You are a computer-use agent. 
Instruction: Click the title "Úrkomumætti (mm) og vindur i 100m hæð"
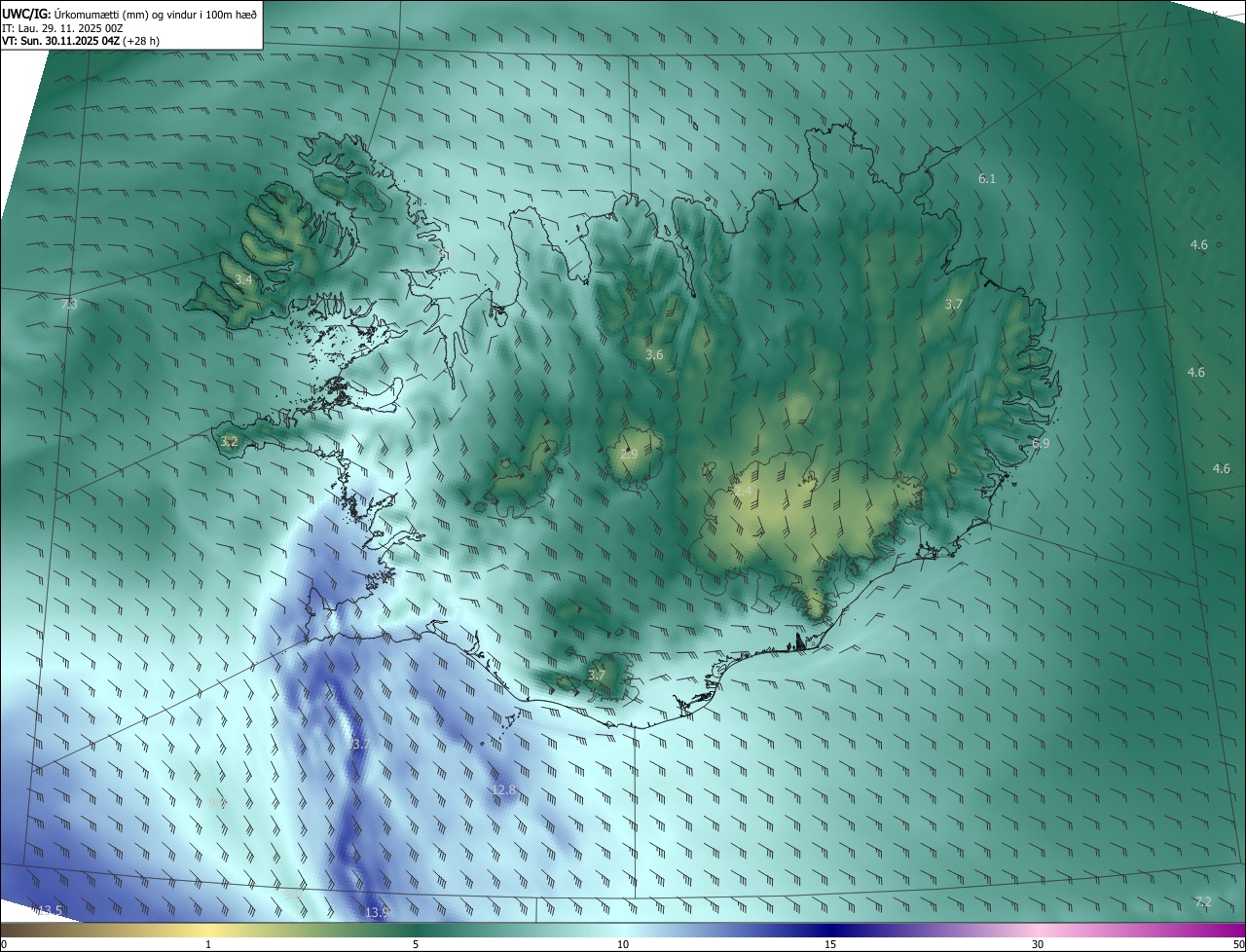pyautogui.click(x=156, y=13)
